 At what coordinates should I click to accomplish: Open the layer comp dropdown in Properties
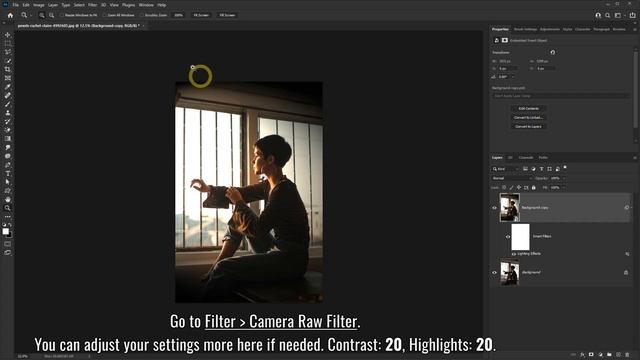coord(561,96)
